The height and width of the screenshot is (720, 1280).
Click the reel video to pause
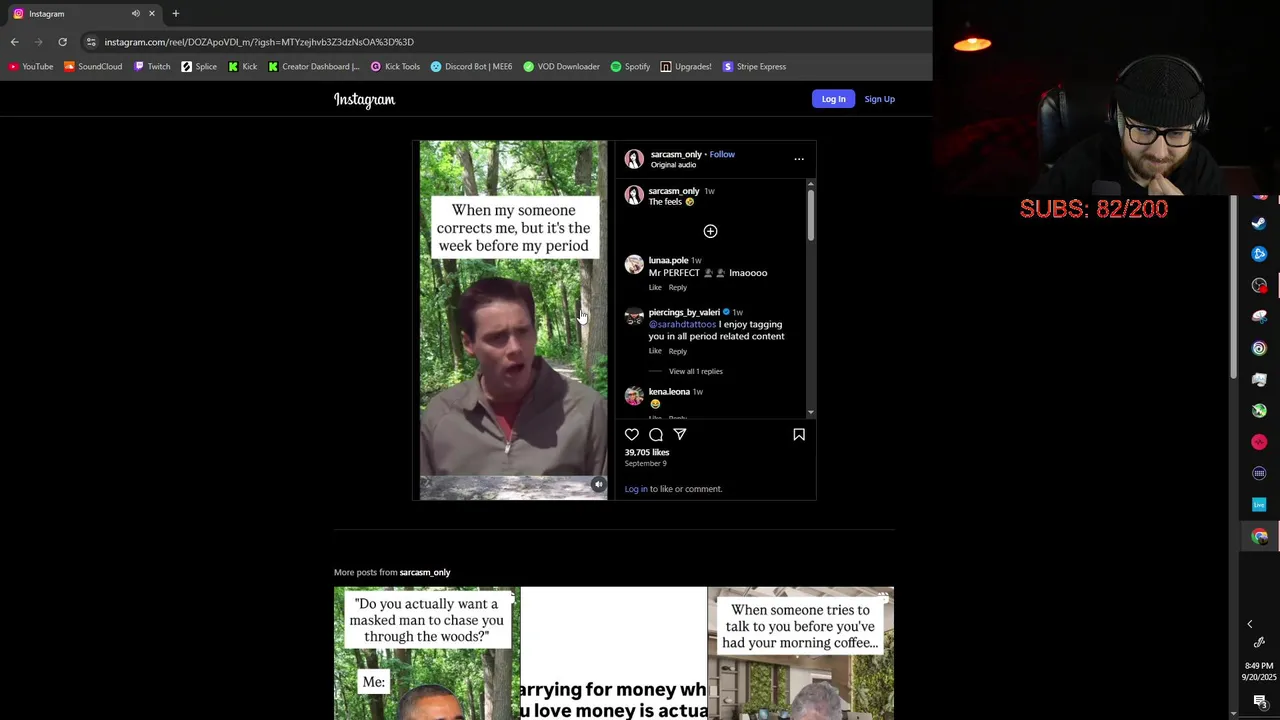point(513,319)
